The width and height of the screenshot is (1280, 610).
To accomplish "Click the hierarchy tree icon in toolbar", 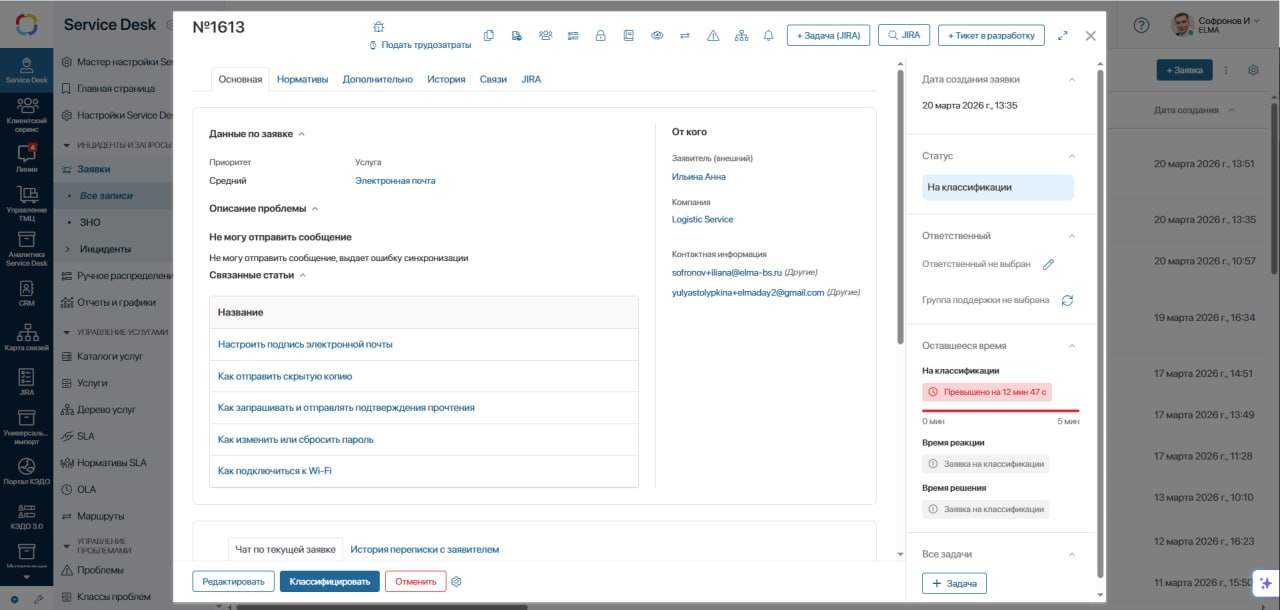I will [x=741, y=35].
